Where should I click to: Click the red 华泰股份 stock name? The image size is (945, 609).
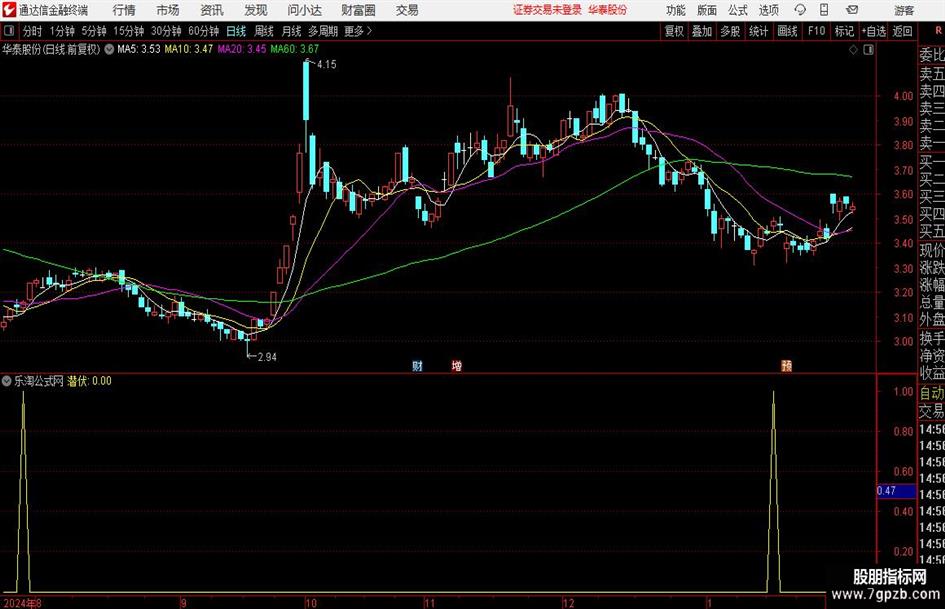click(608, 10)
